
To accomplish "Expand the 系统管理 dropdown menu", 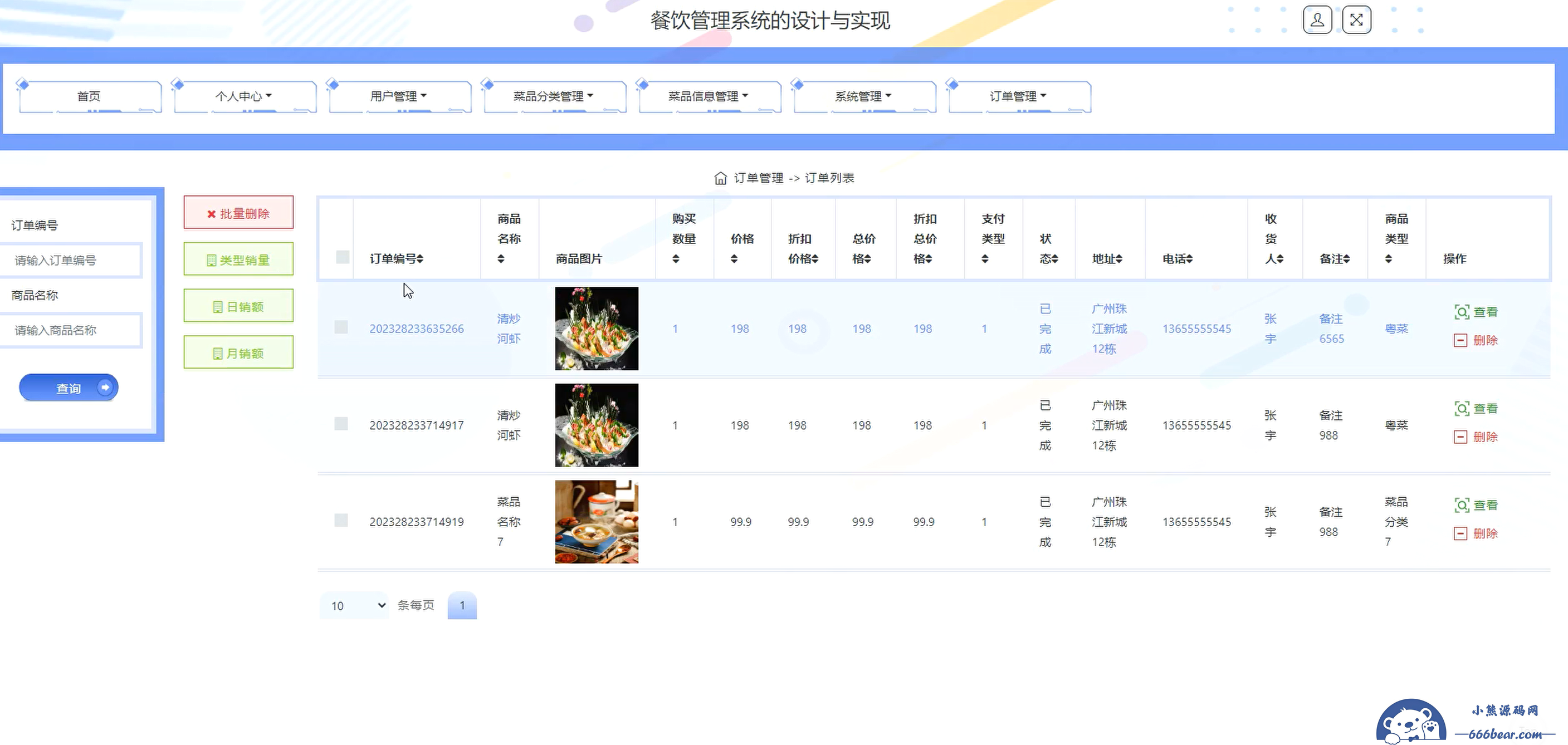I will (864, 96).
